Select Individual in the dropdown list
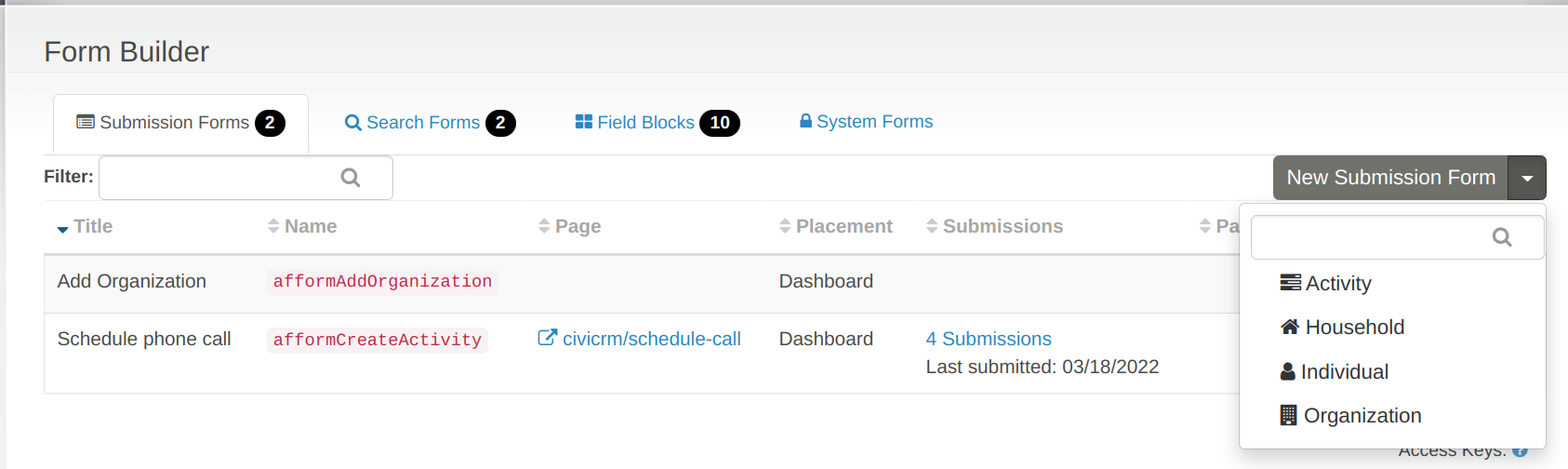Screen dimensions: 1568x469 pyautogui.click(x=1344, y=372)
